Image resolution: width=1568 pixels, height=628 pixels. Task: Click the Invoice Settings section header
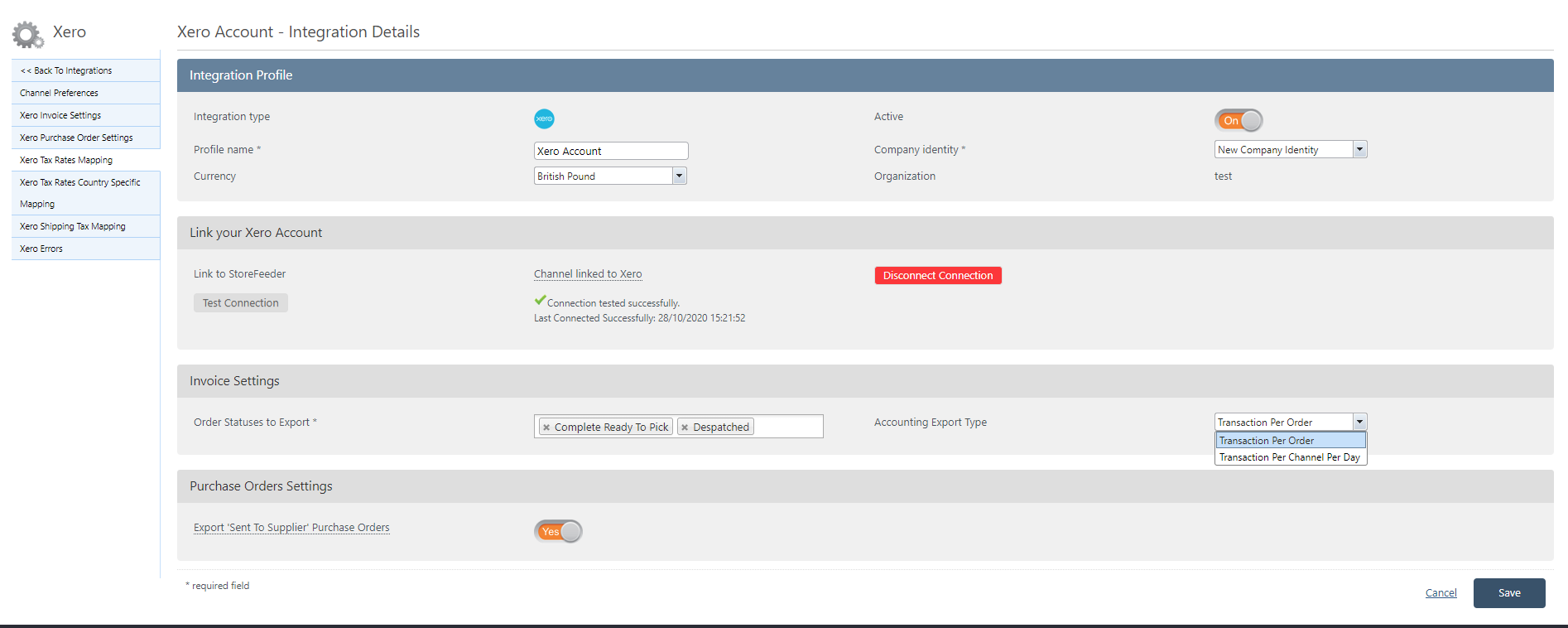click(x=865, y=381)
